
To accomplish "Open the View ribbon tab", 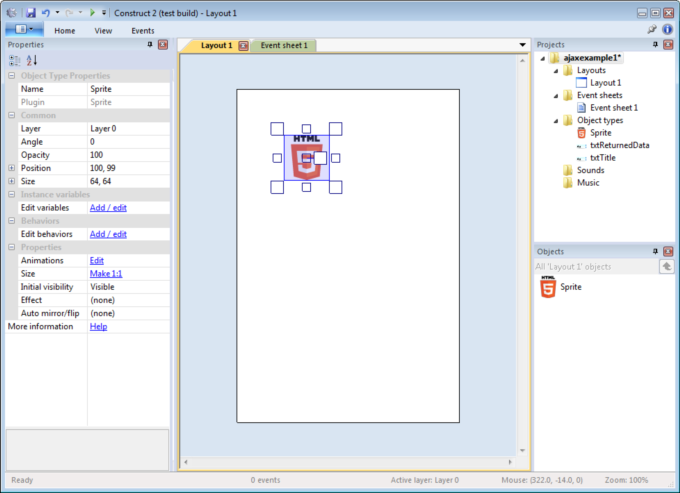I will point(103,31).
